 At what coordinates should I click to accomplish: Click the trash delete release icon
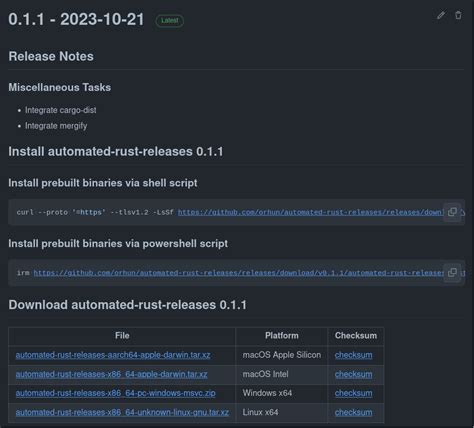458,15
